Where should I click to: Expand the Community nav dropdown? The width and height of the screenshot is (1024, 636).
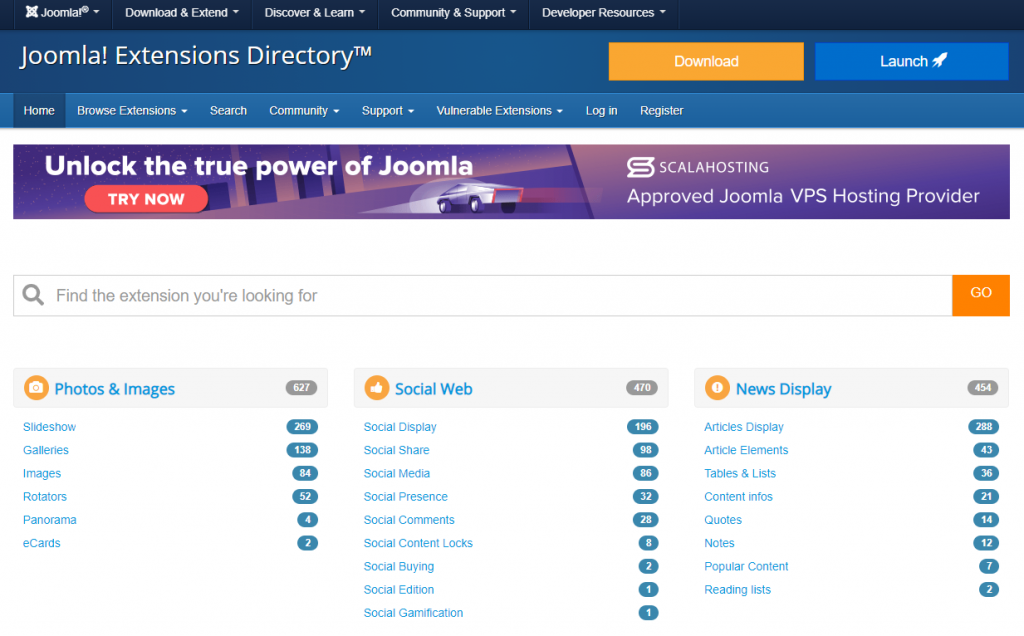point(304,110)
